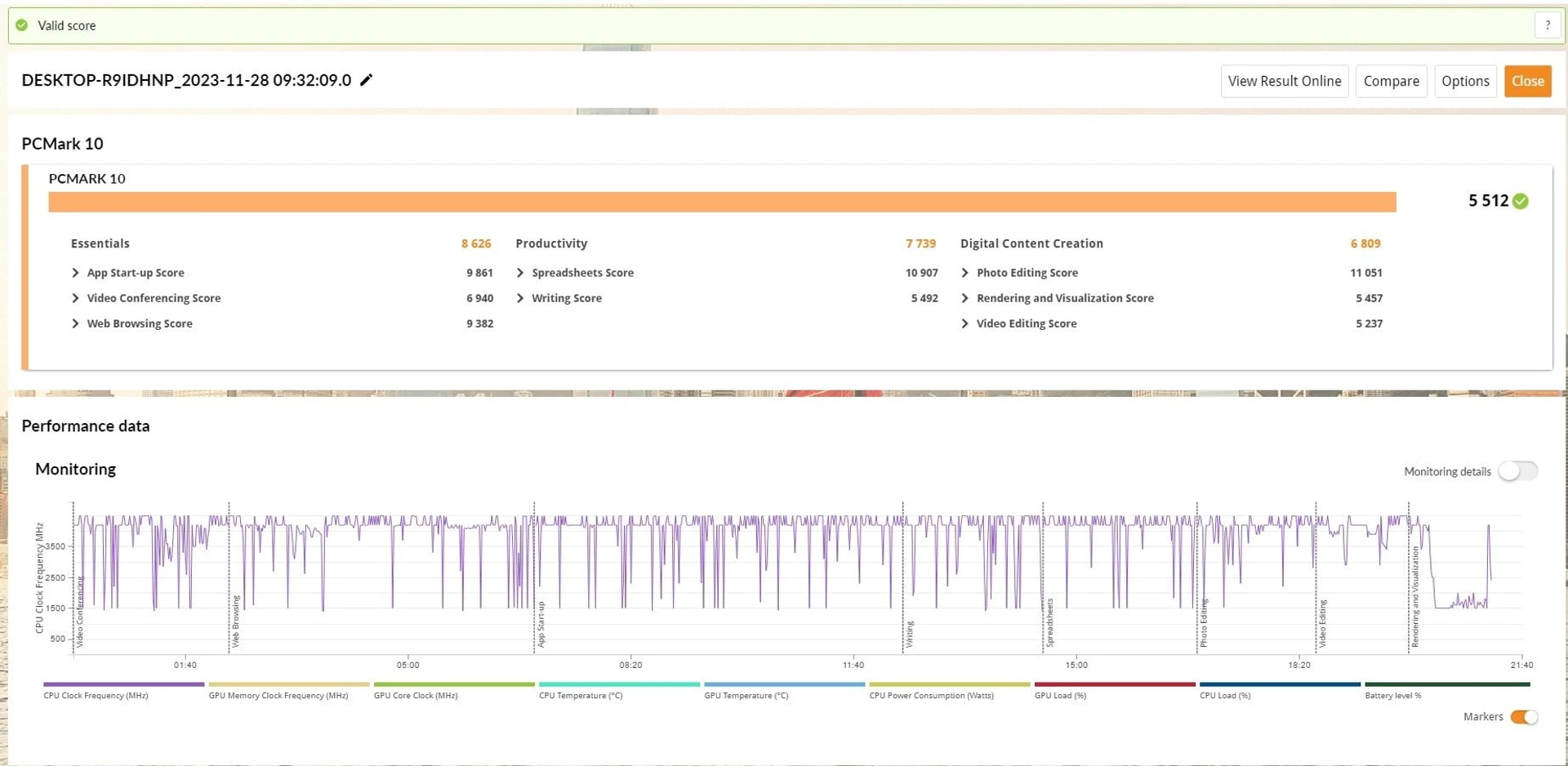This screenshot has height=766, width=1568.
Task: Click Digital Content Creation score 6 809
Action: pos(1365,243)
